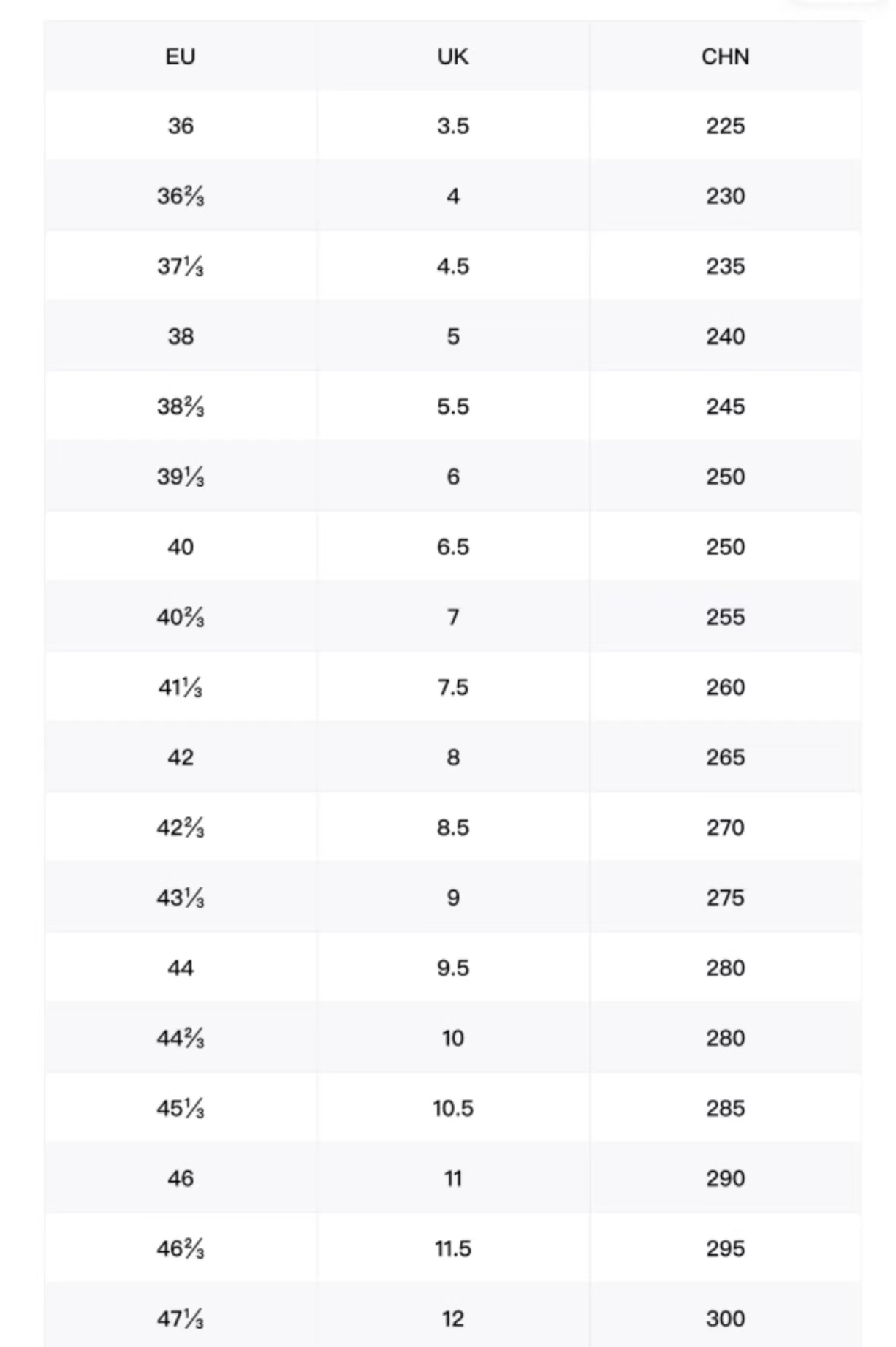The image size is (896, 1347).
Task: Select EU size 42 cell
Action: pyautogui.click(x=181, y=757)
